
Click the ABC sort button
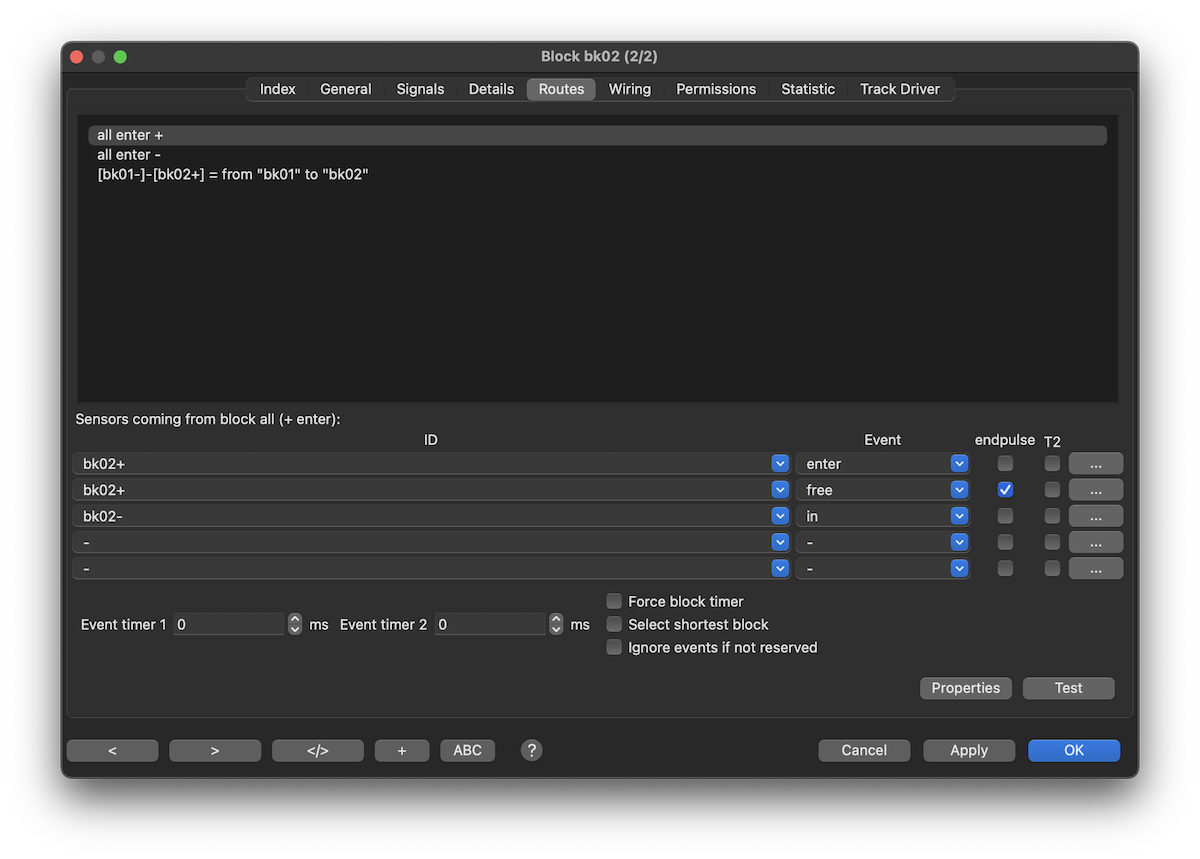click(x=467, y=750)
